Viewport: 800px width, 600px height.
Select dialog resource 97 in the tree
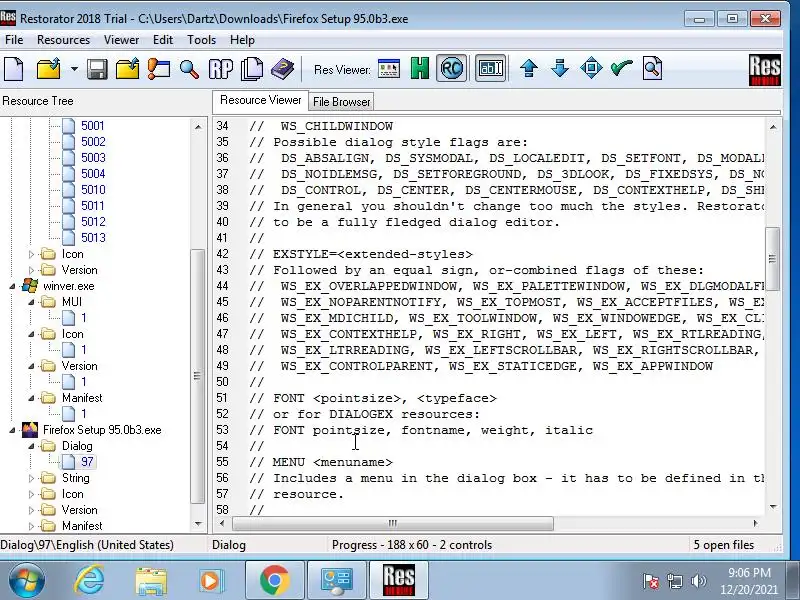(x=87, y=462)
